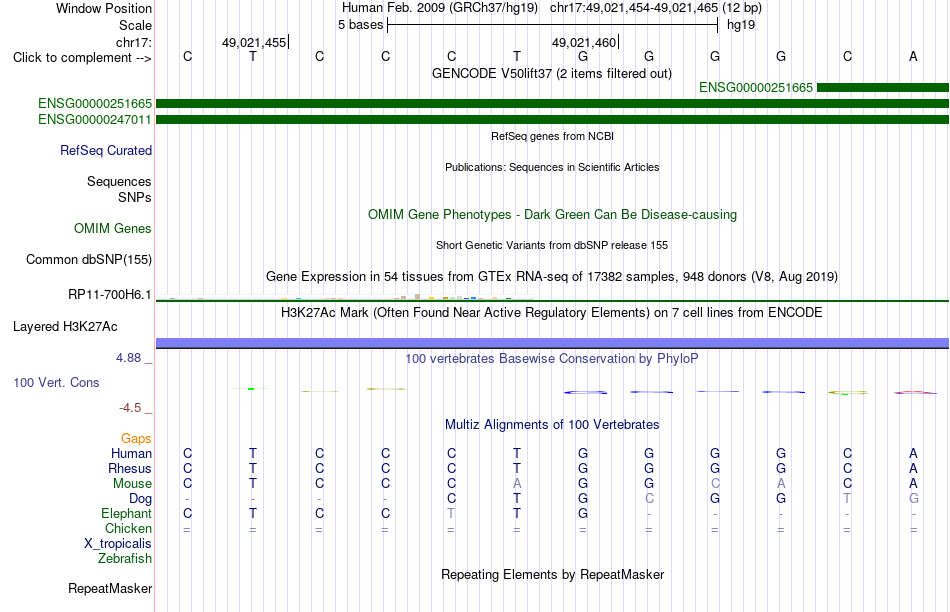Open OMIM Gene Phenotypes track title
The image size is (950, 612).
coord(552,215)
